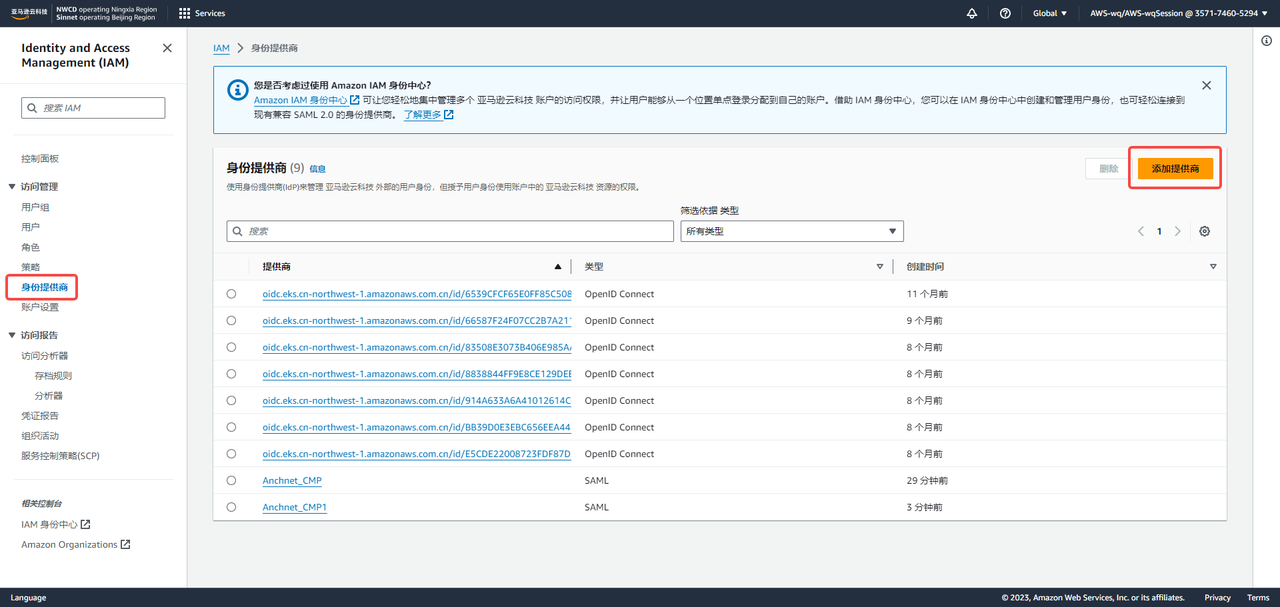This screenshot has height=607, width=1280.
Task: Open 账户设置 in the sidebar
Action: tap(40, 307)
